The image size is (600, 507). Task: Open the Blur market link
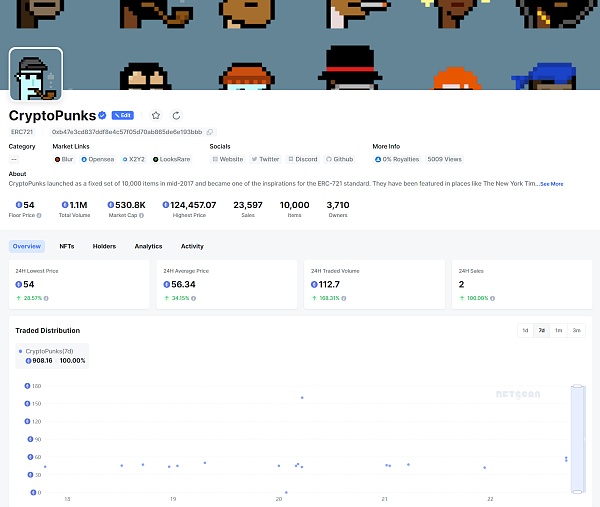coord(64,159)
